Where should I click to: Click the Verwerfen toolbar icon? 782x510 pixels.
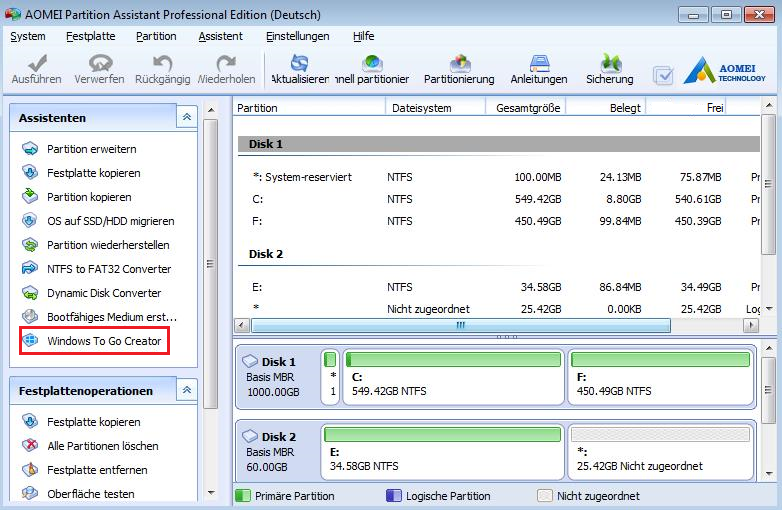click(x=100, y=63)
